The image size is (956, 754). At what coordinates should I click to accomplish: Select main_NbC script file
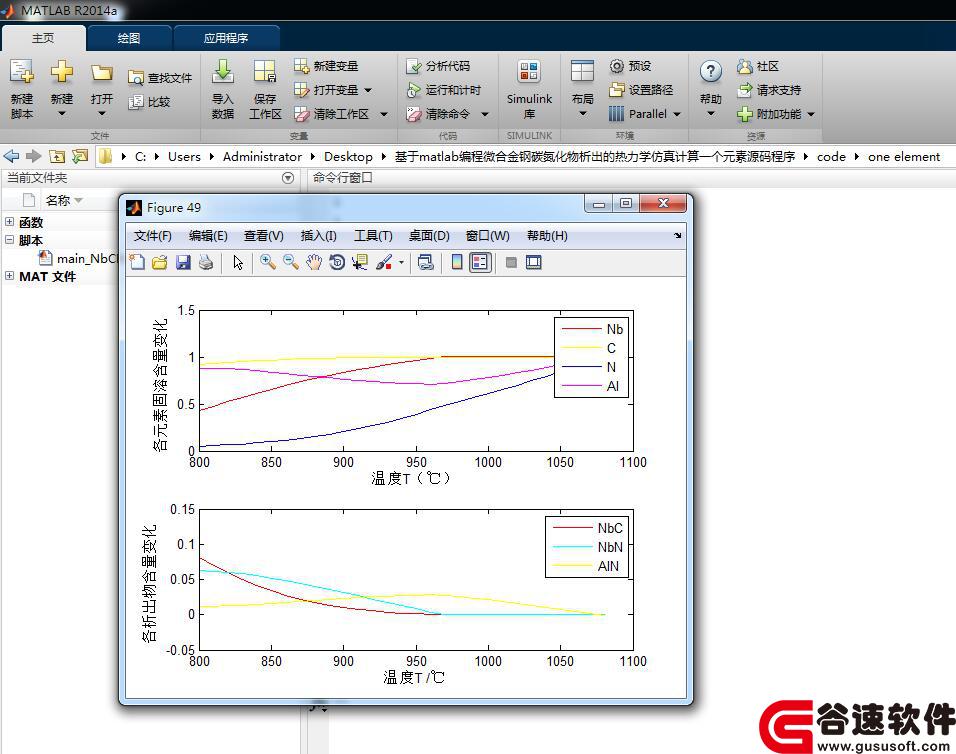tap(80, 258)
